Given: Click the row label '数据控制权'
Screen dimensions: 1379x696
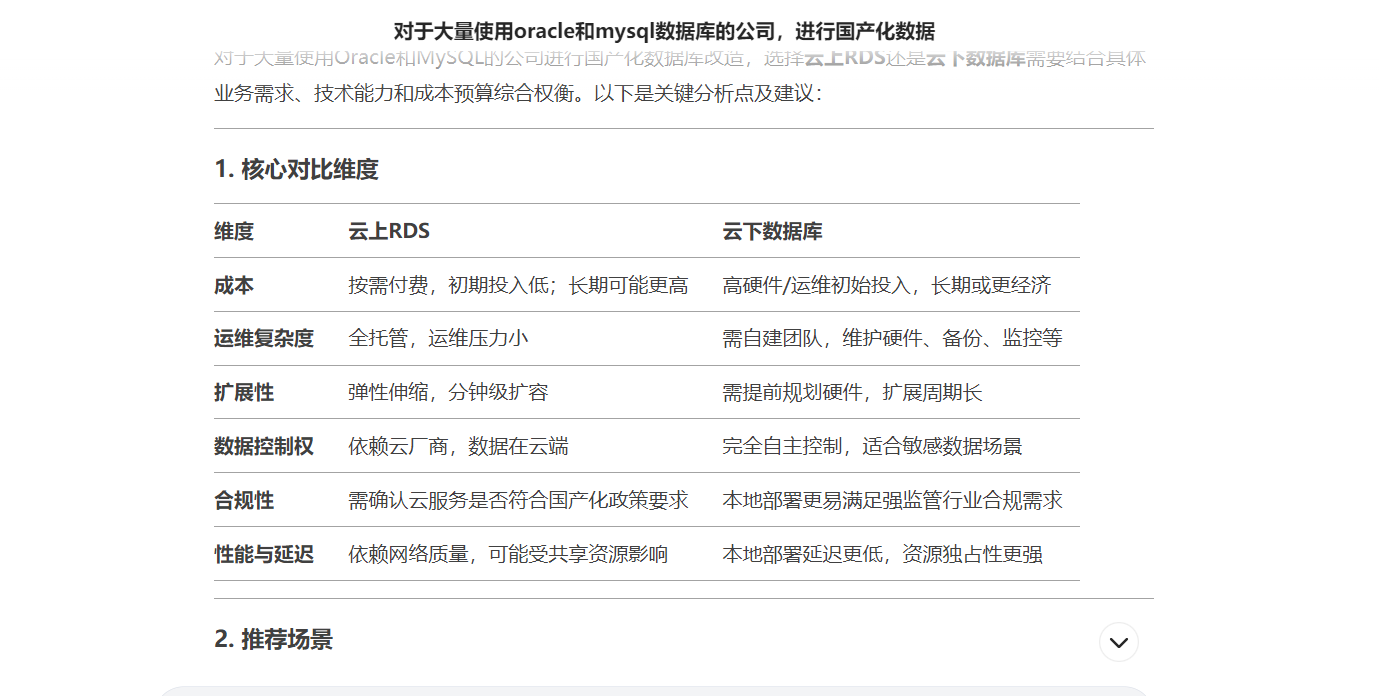Looking at the screenshot, I should click(x=264, y=446).
